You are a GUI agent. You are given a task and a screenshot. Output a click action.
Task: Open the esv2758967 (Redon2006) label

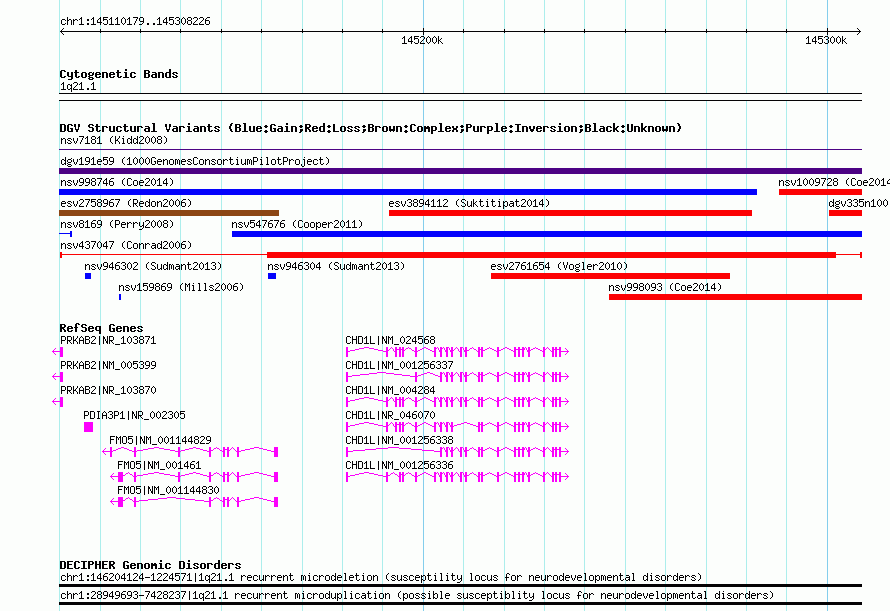click(126, 203)
